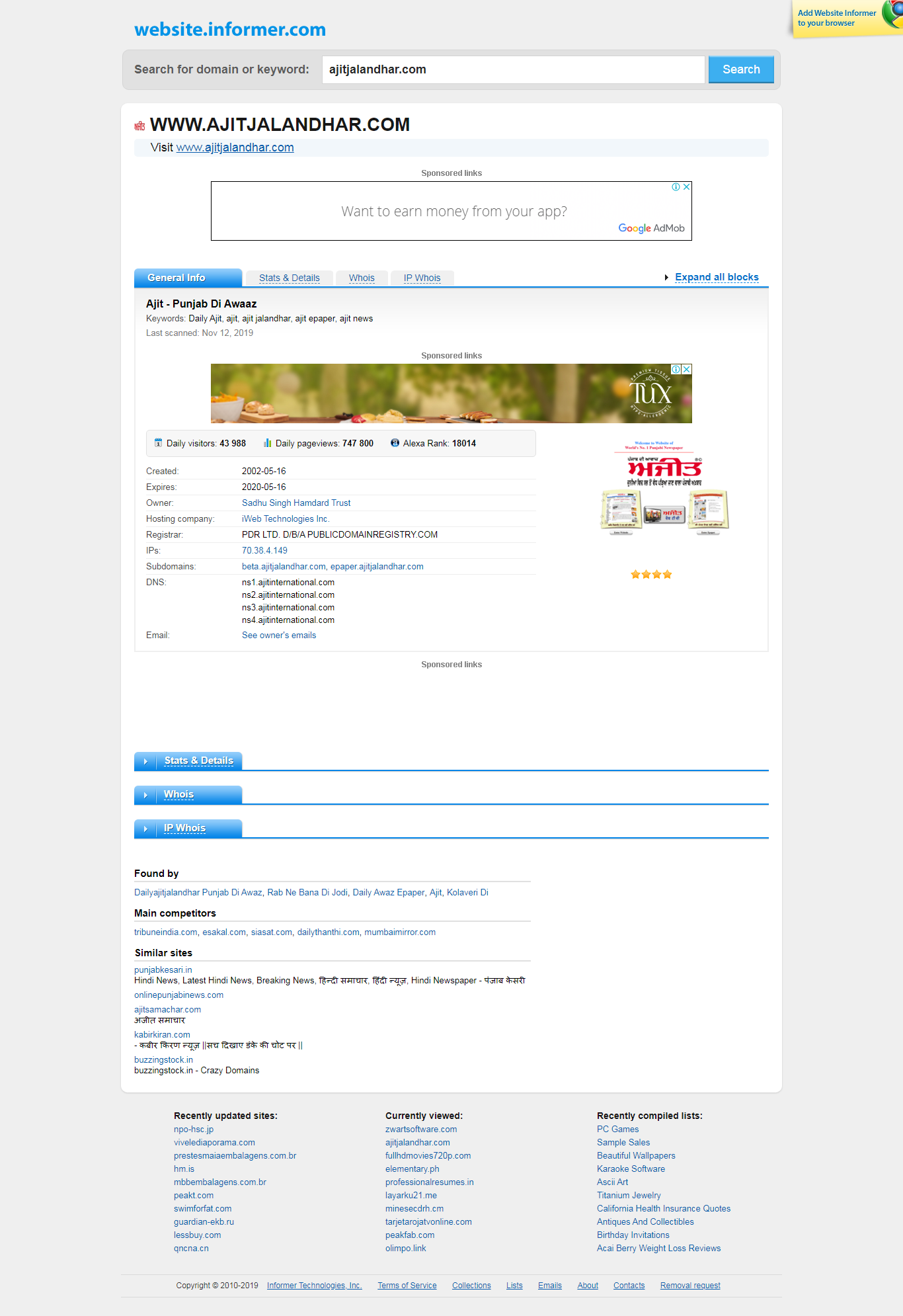Open Removal request footer link

coord(690,1286)
